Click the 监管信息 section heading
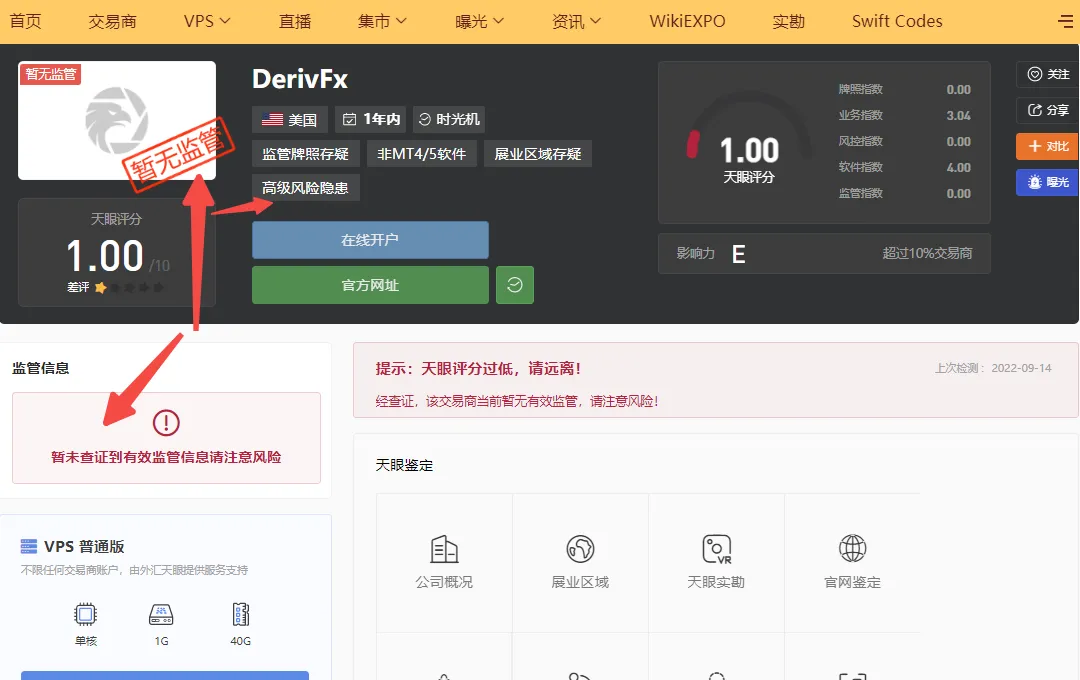The width and height of the screenshot is (1080, 680). point(41,368)
